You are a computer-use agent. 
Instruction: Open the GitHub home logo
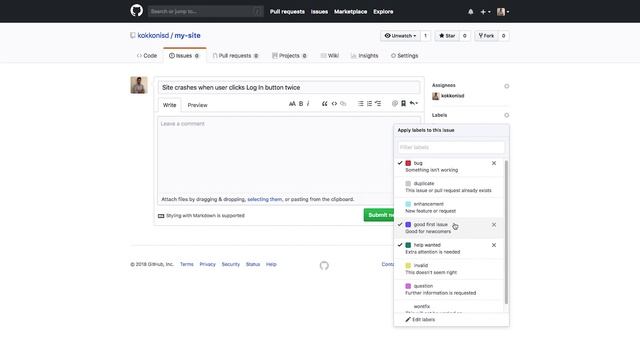tap(137, 11)
